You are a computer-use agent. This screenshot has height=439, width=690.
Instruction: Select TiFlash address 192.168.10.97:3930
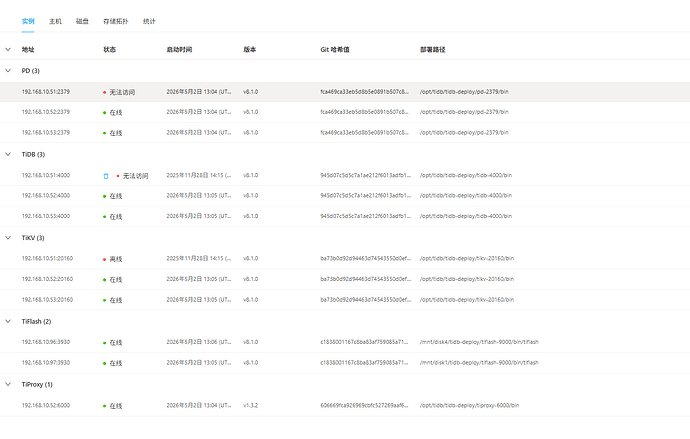tap(46, 362)
